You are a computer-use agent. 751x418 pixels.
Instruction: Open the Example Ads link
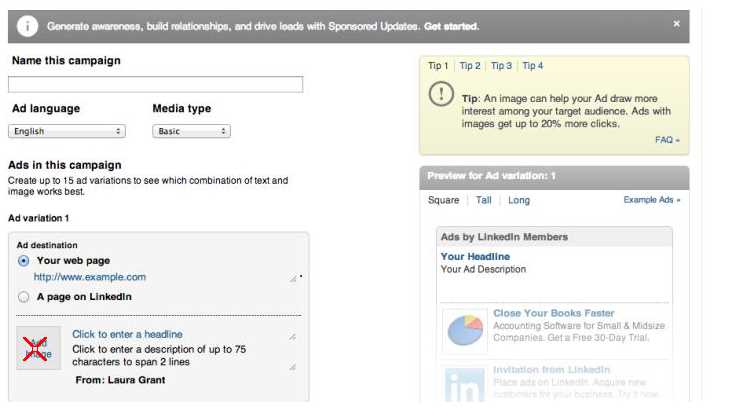point(651,200)
